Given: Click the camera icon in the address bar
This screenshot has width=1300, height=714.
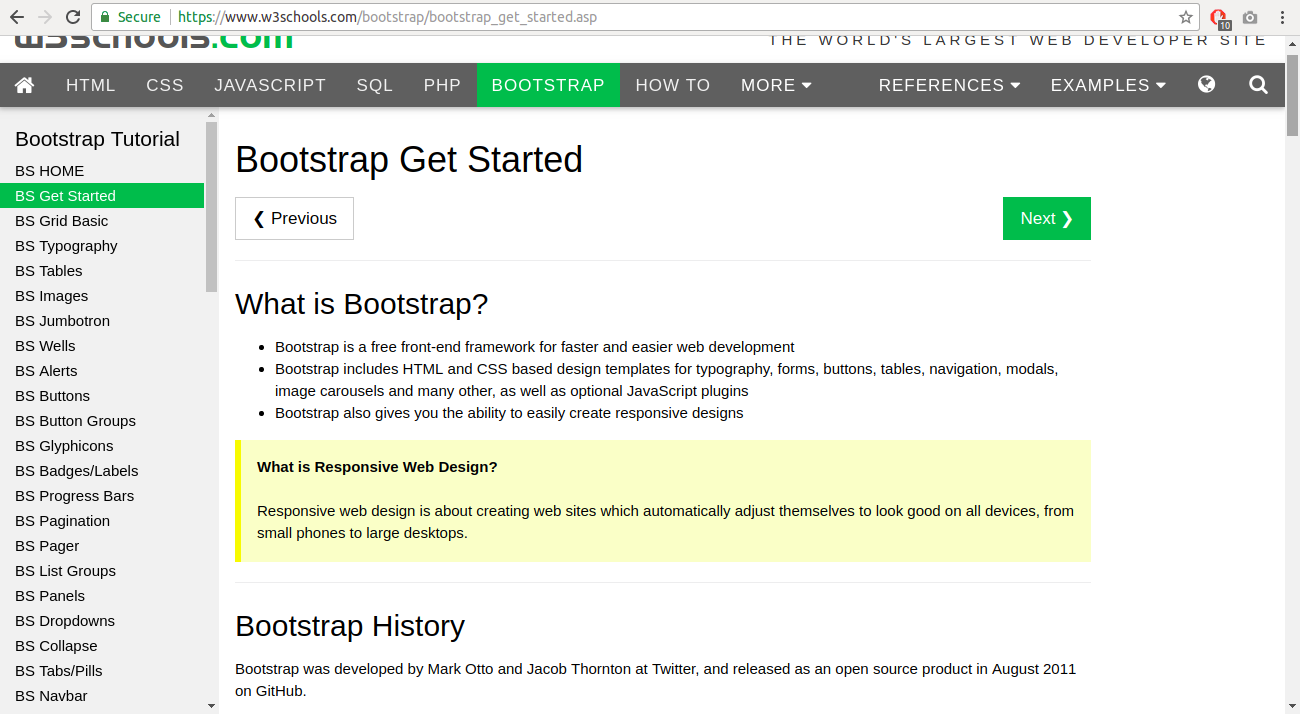Looking at the screenshot, I should click(x=1250, y=17).
